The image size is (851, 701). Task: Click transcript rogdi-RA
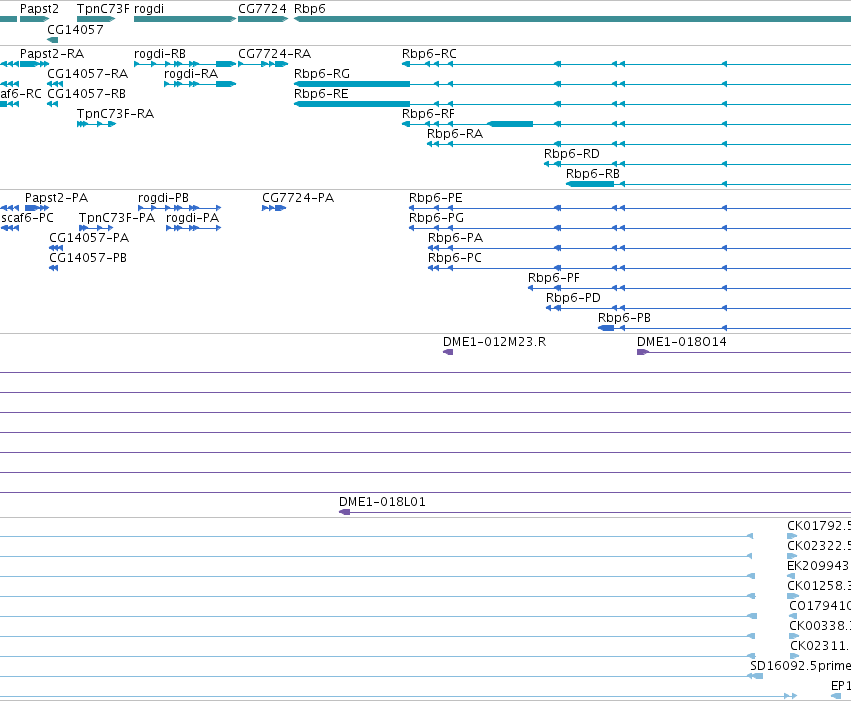[191, 74]
